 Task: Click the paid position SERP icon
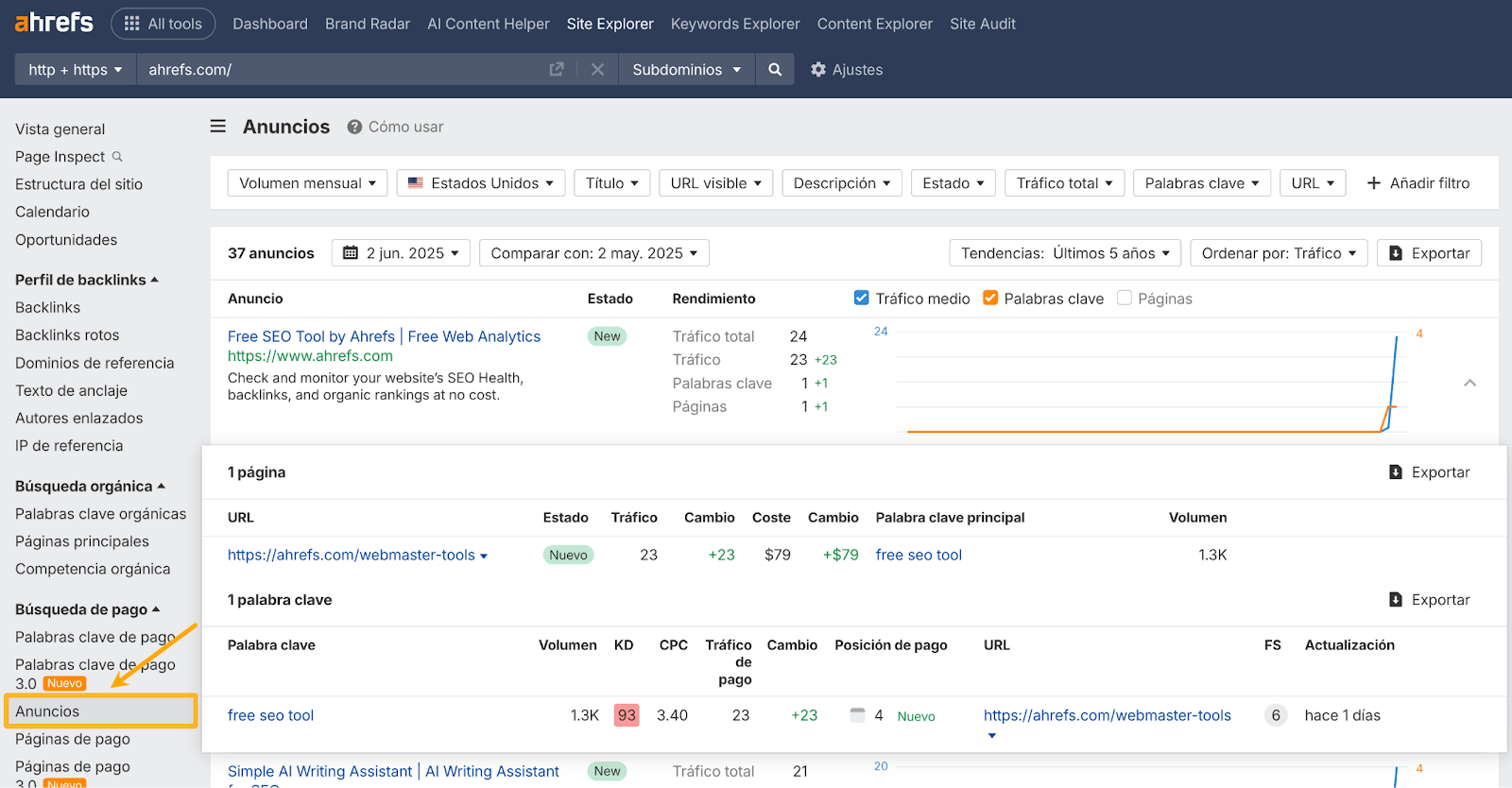tap(858, 715)
